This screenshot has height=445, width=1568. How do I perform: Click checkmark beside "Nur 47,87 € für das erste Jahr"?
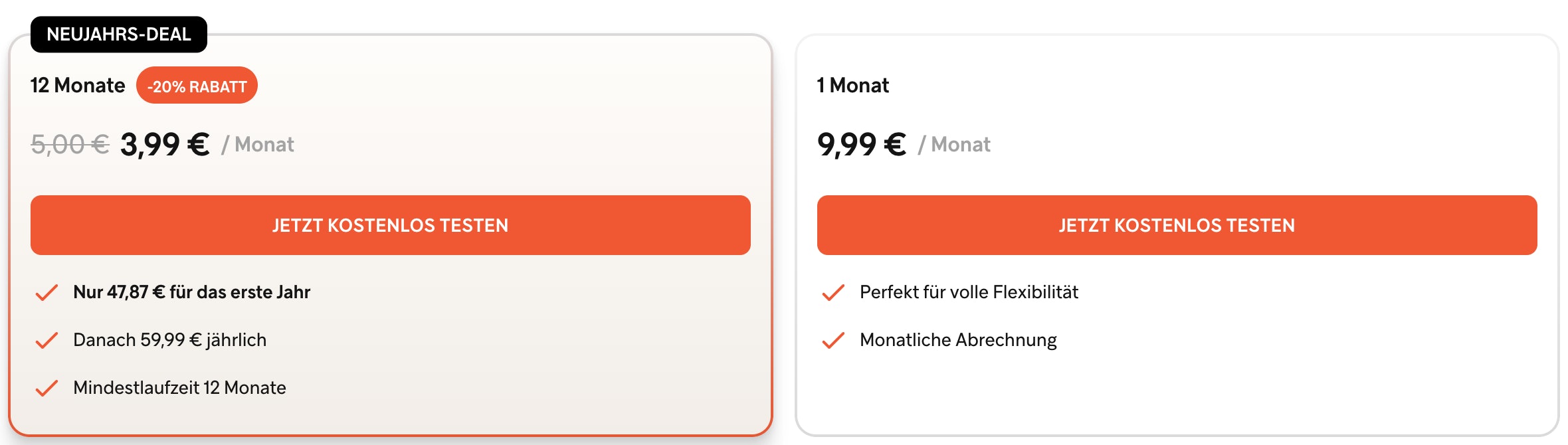[47, 293]
